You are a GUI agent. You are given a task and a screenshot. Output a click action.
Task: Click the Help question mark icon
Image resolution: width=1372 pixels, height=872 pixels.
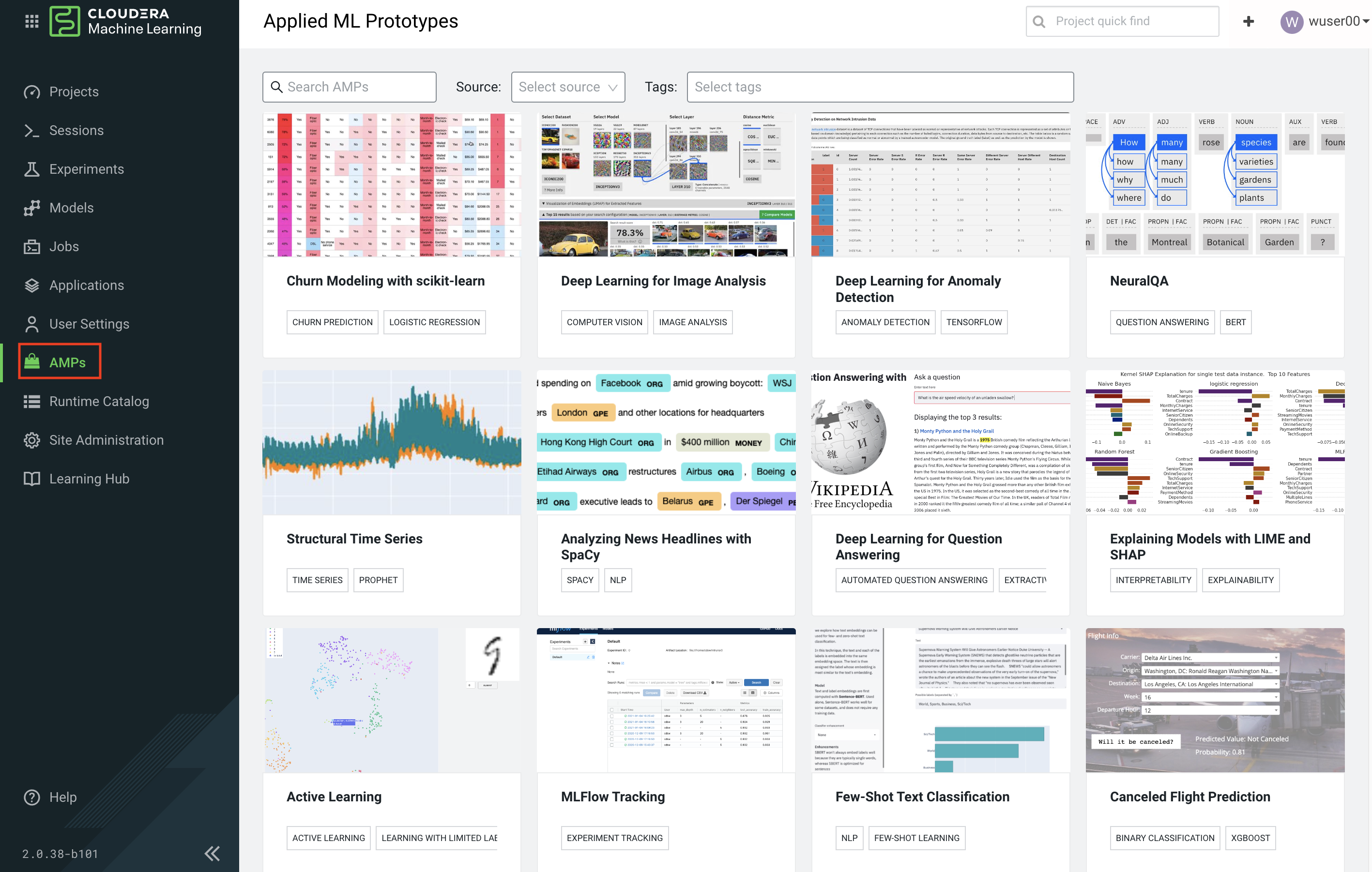pos(32,797)
